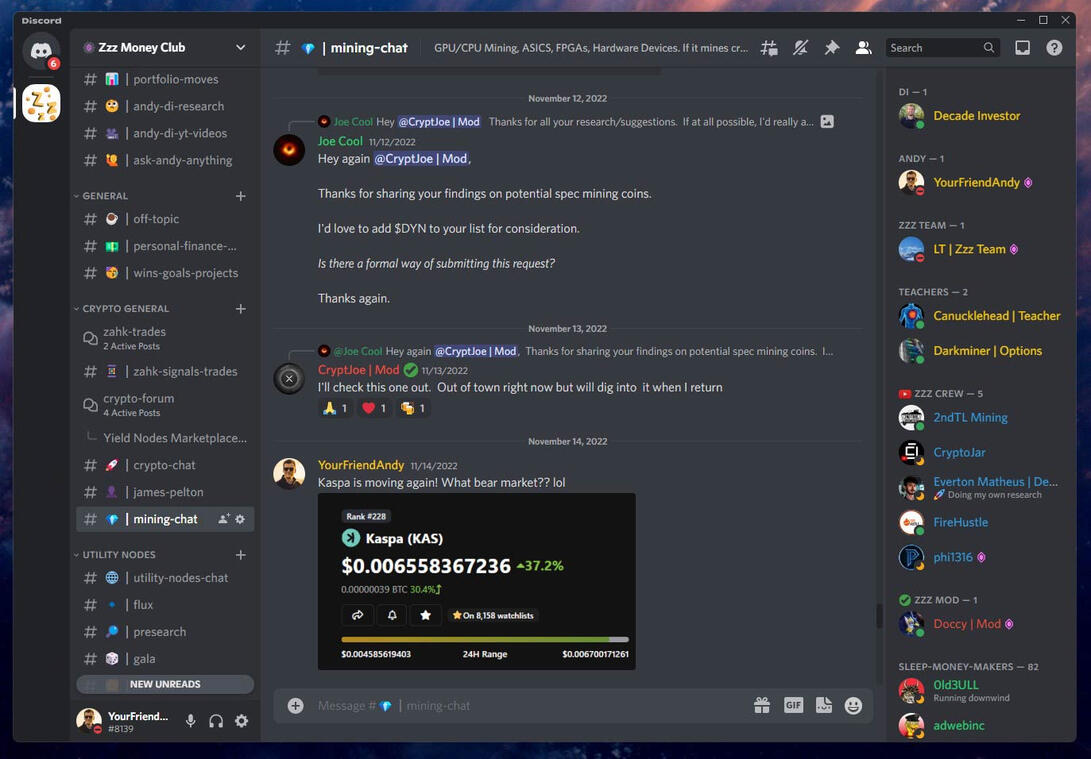Open the Help icon
Screen dimensions: 1091x759
[1054, 47]
